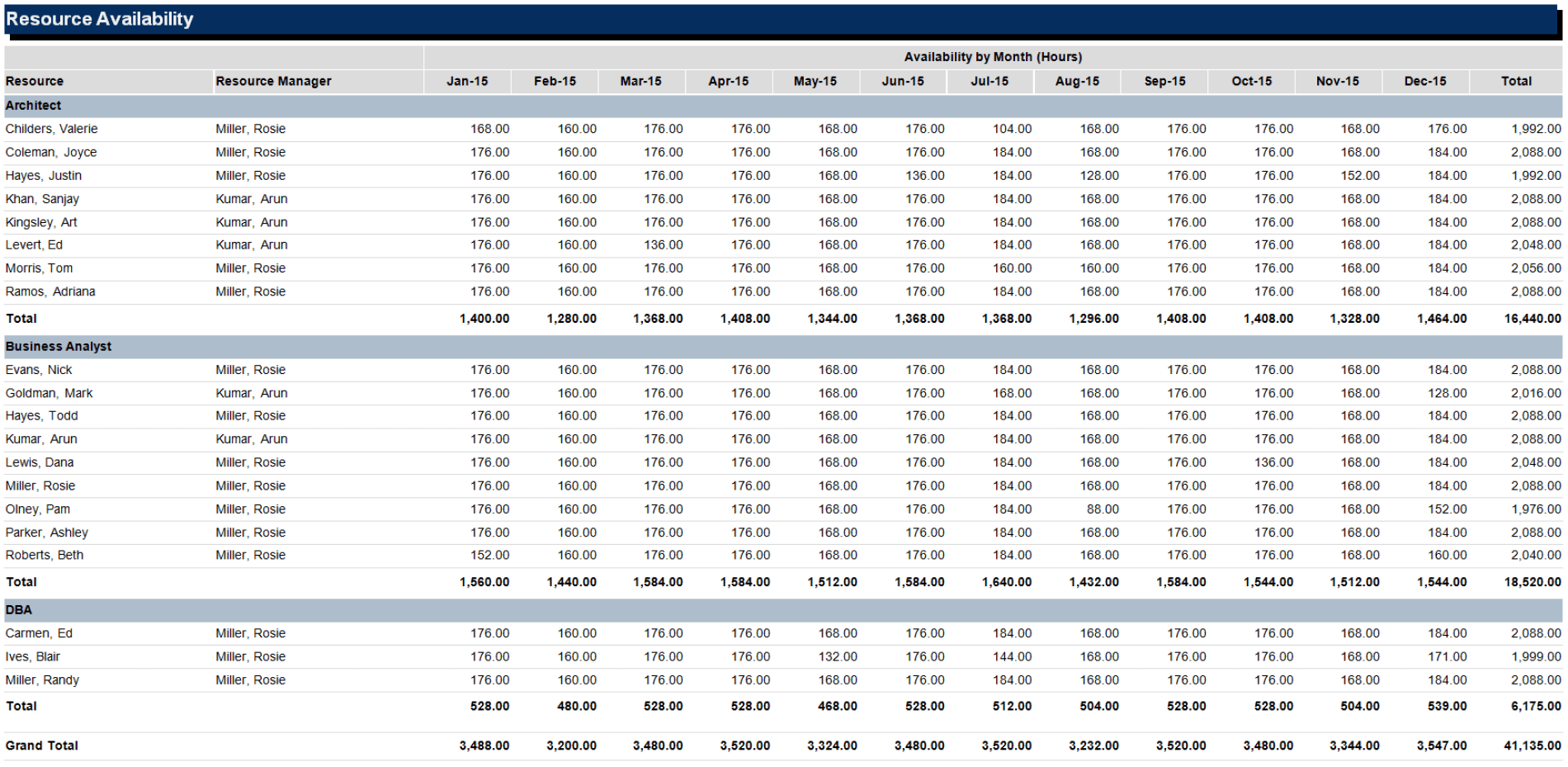
Task: Select the Ramos, Adriana resource name
Action: 50,291
